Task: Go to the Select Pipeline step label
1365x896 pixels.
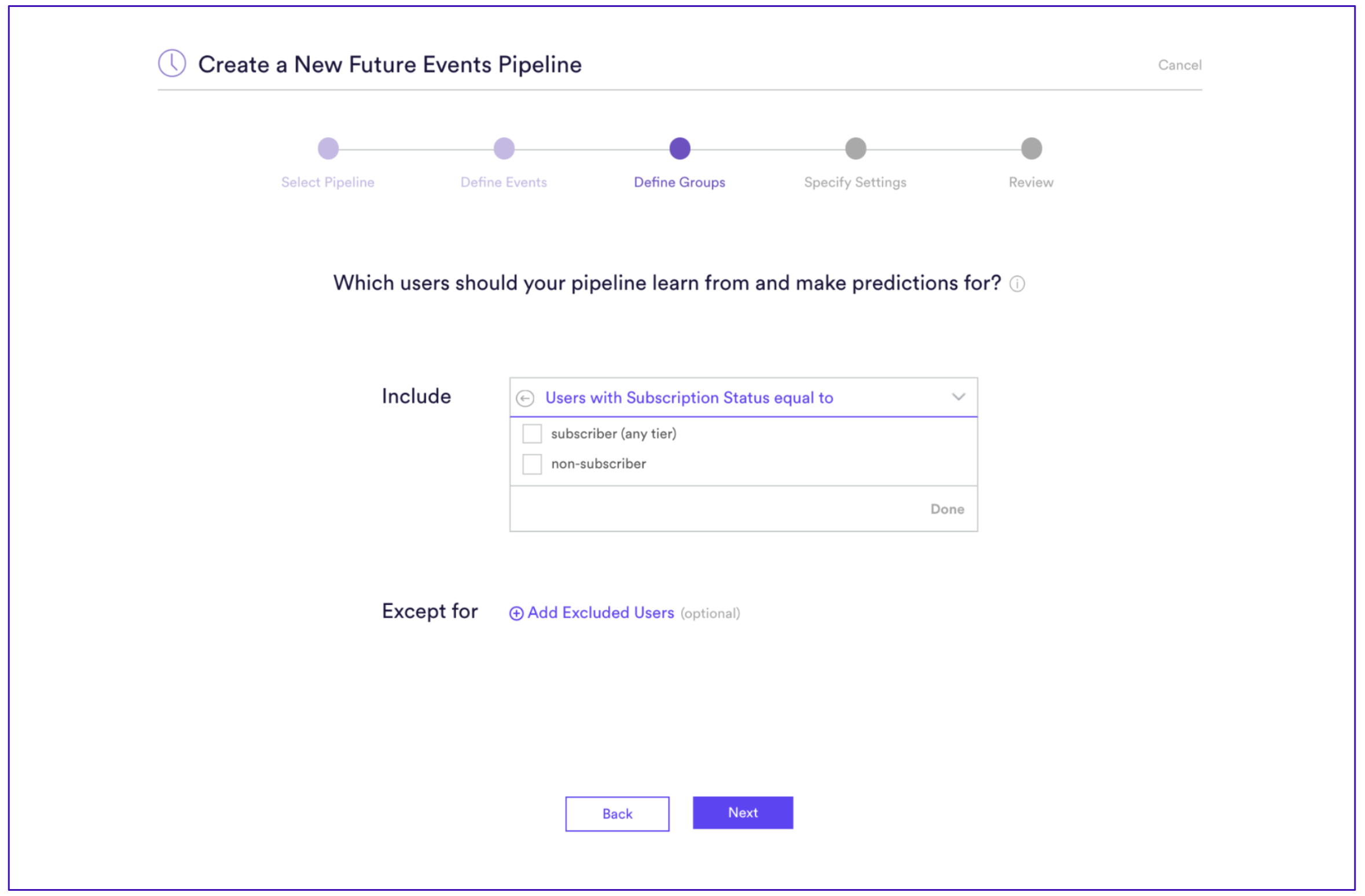Action: tap(328, 182)
